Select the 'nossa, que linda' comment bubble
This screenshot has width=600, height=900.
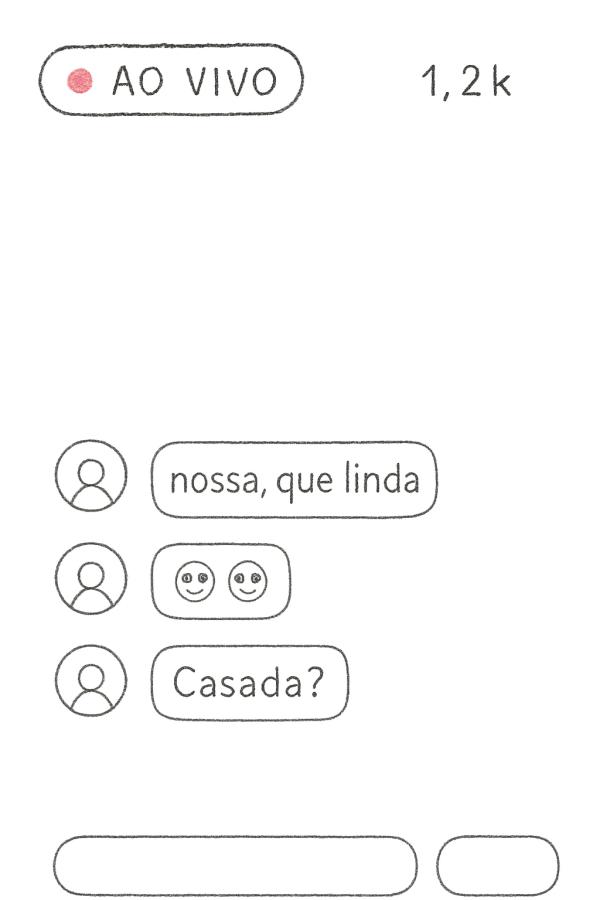pyautogui.click(x=294, y=480)
